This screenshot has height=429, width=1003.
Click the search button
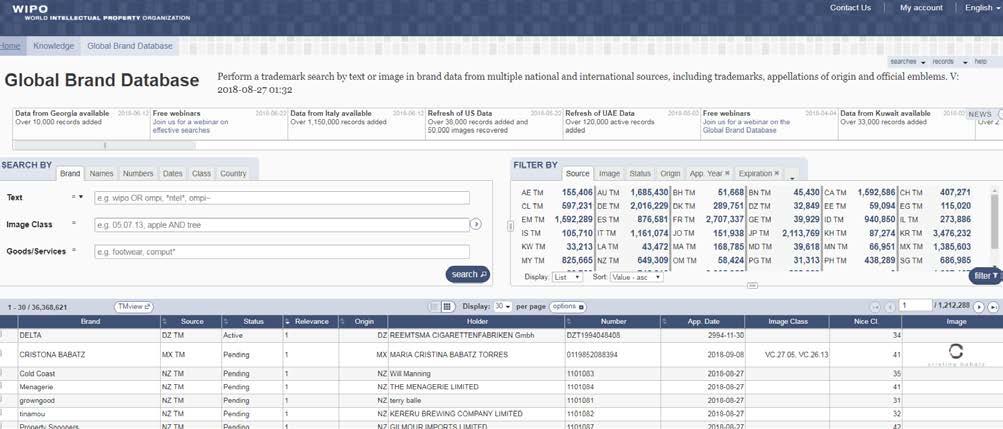tap(468, 274)
